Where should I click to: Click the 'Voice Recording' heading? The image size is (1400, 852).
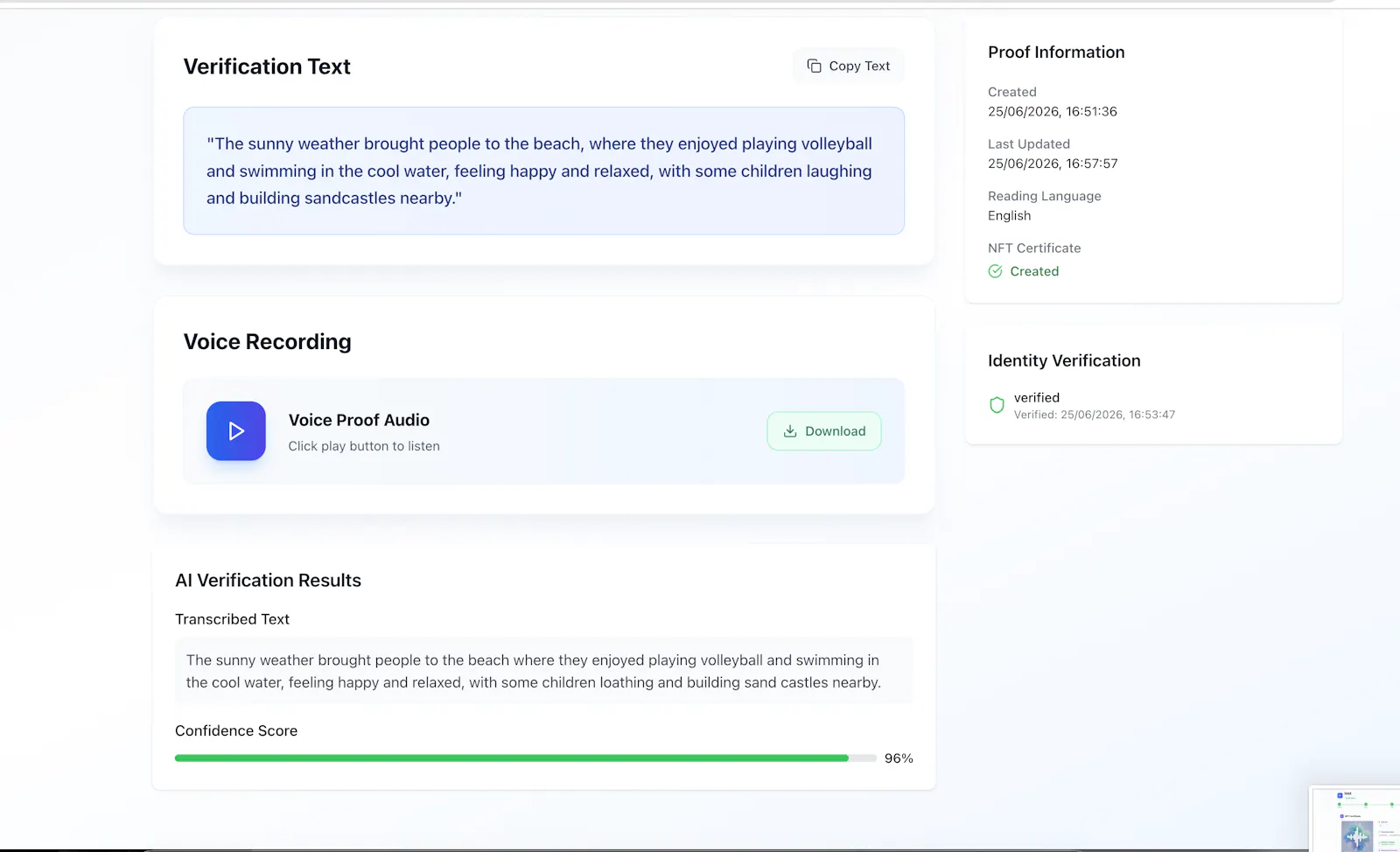pos(267,342)
